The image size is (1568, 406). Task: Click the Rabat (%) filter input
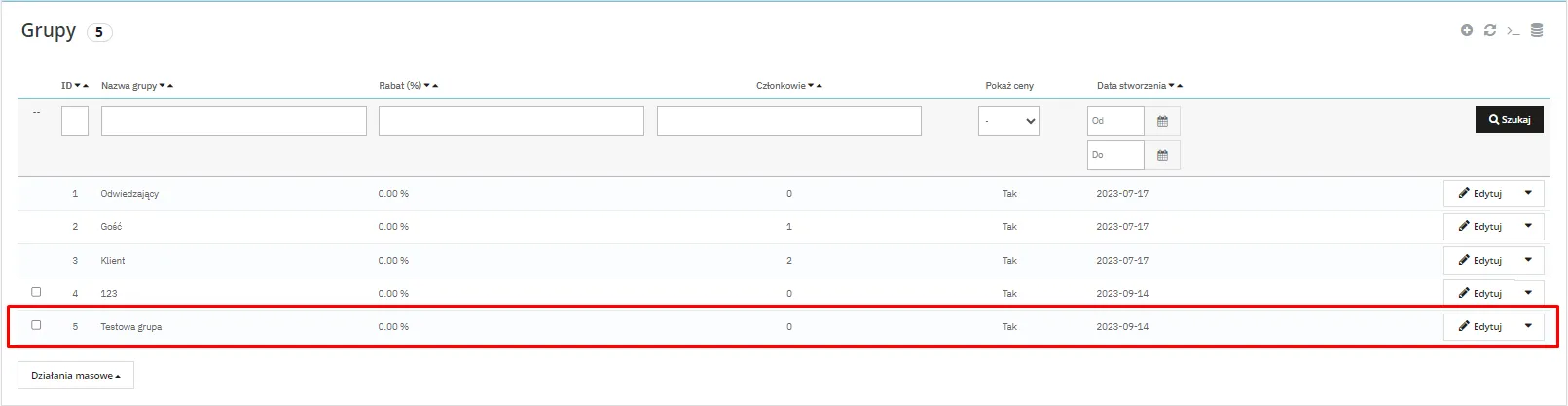[511, 122]
